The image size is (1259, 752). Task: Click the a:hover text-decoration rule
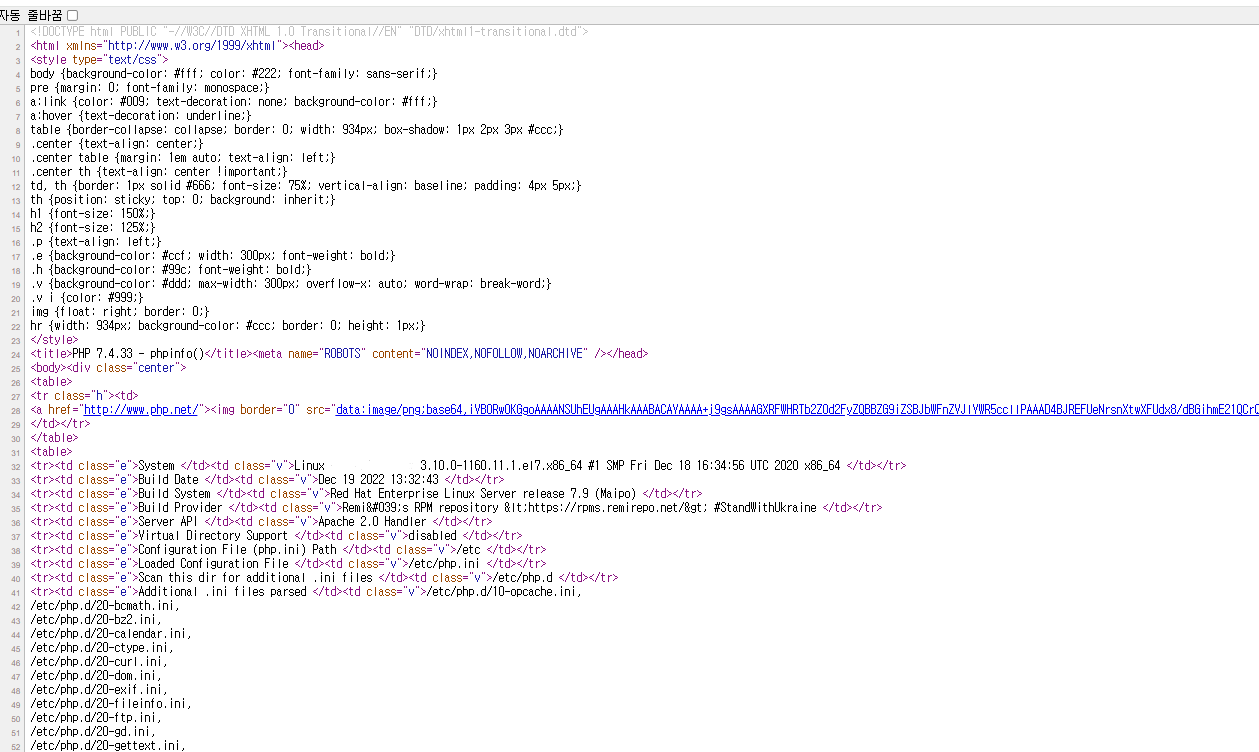point(141,116)
